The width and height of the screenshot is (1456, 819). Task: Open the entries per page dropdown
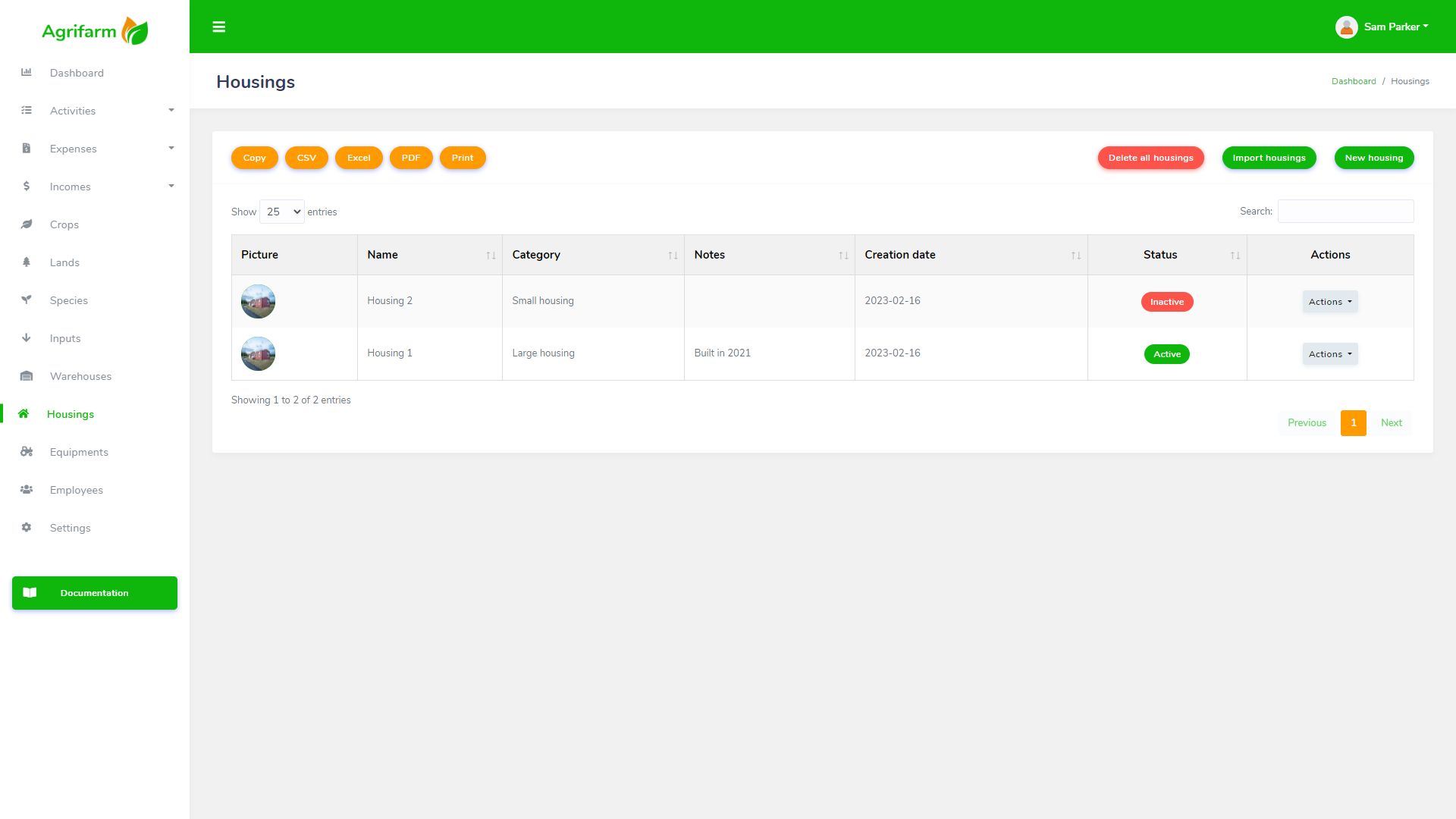(x=282, y=212)
